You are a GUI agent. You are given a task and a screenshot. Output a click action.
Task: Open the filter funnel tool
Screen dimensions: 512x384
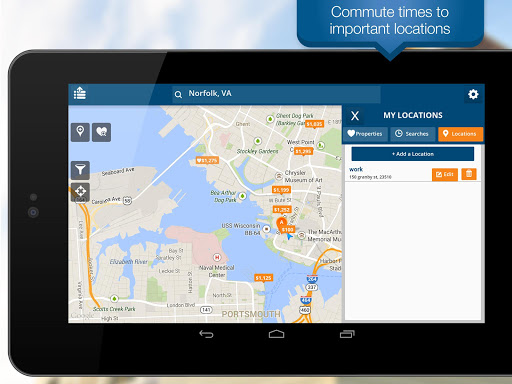(x=80, y=170)
